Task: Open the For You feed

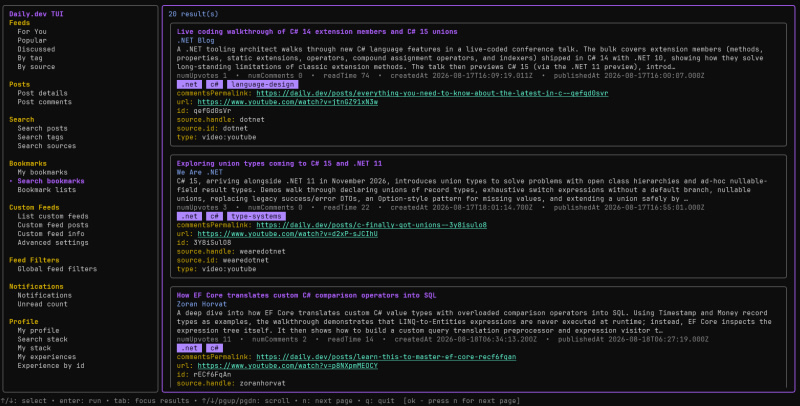Action: (32, 32)
